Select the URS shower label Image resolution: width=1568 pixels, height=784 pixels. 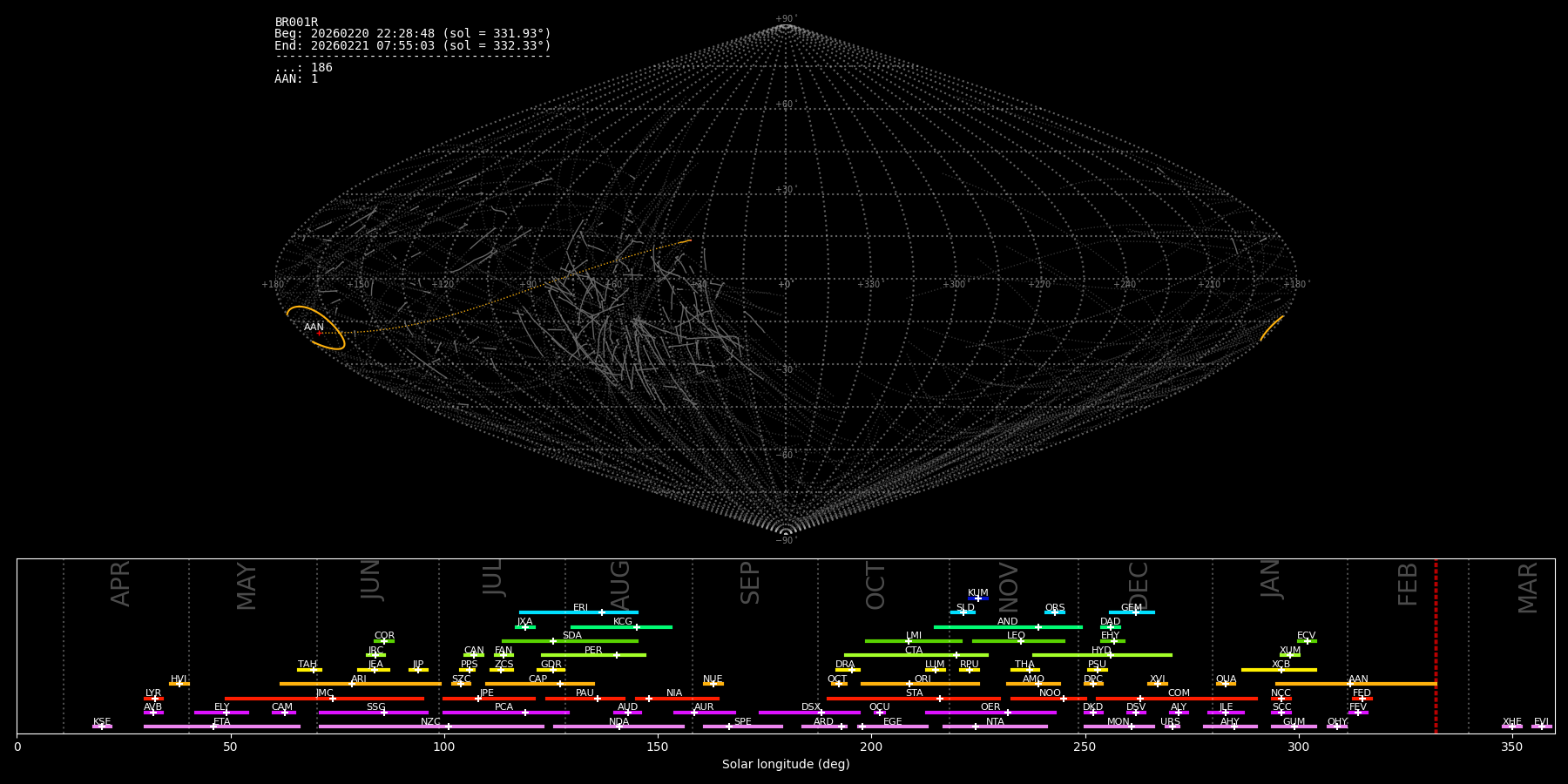click(1170, 722)
